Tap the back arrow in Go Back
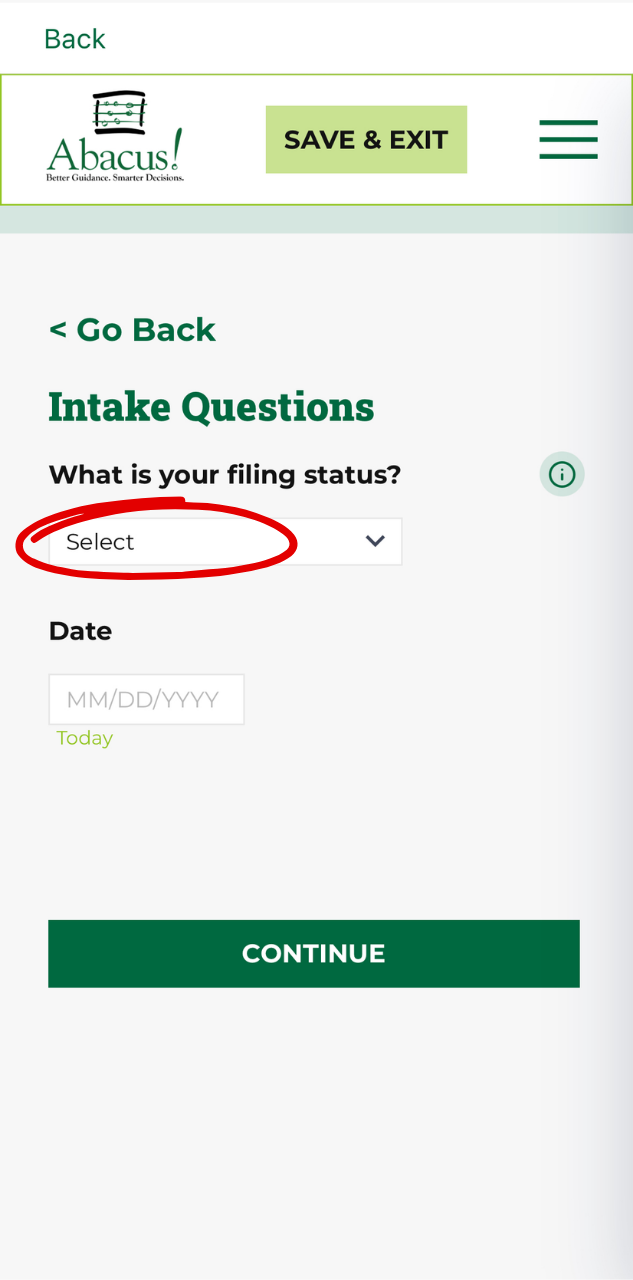 [x=58, y=330]
